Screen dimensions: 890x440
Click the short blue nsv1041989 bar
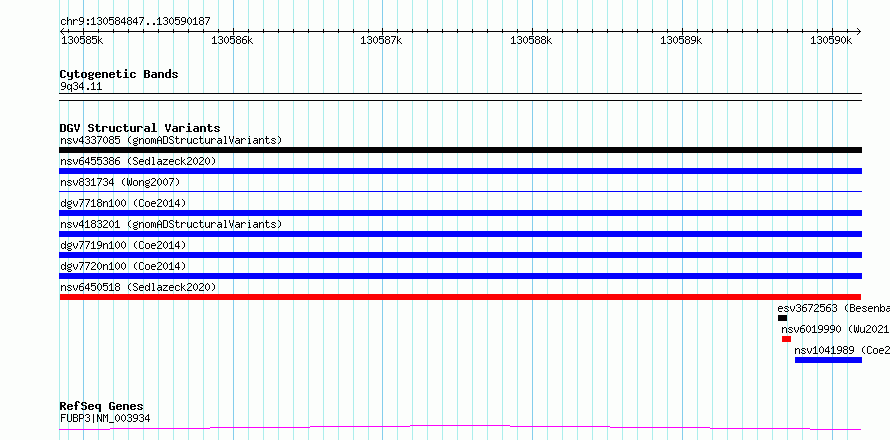(828, 360)
